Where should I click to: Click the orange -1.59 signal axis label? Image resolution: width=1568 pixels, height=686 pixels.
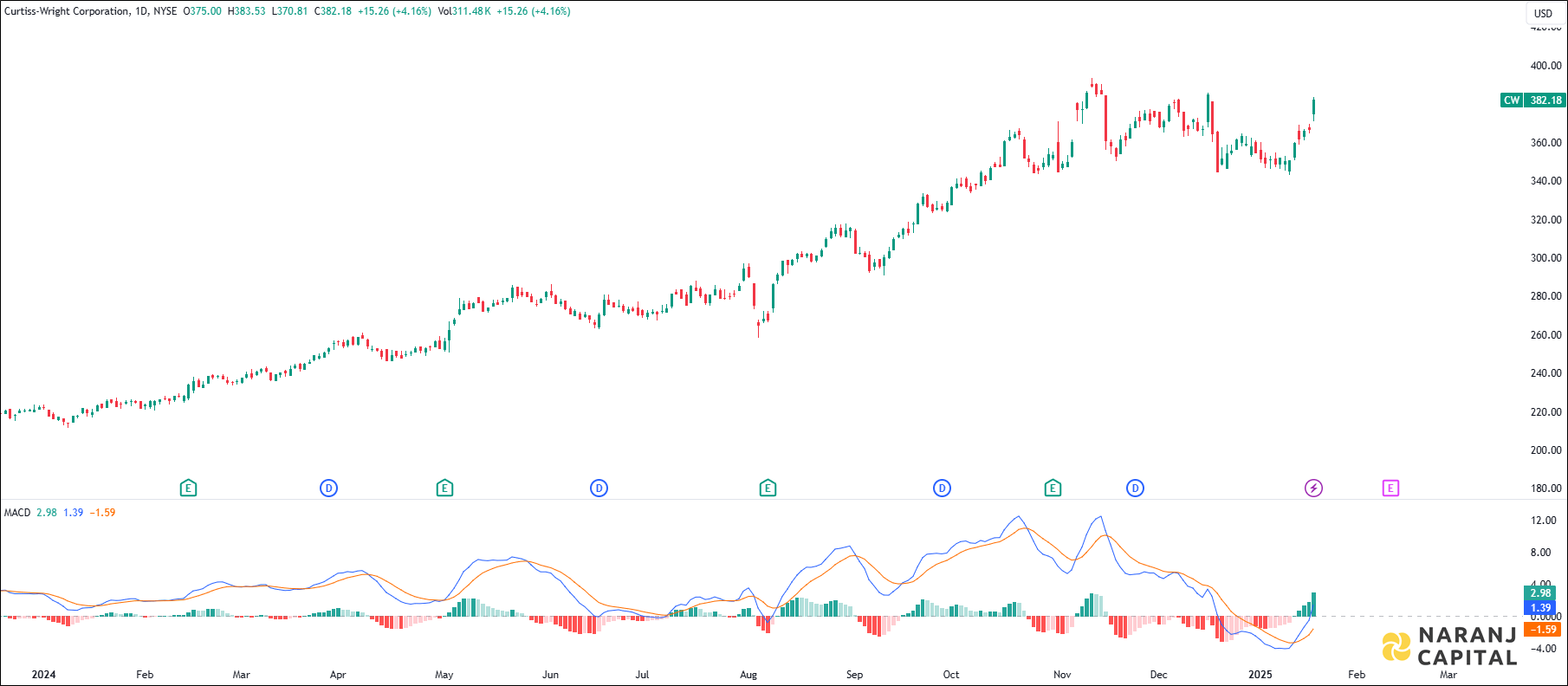(1543, 630)
